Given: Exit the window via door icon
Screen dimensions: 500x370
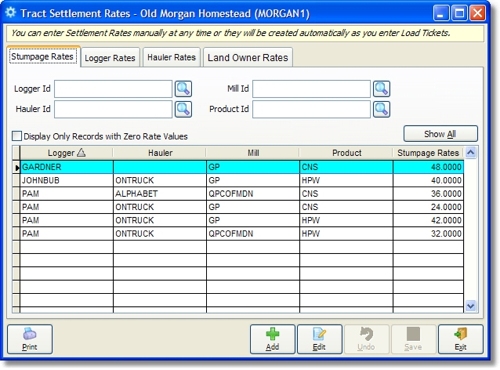Looking at the screenshot, I should 461,339.
